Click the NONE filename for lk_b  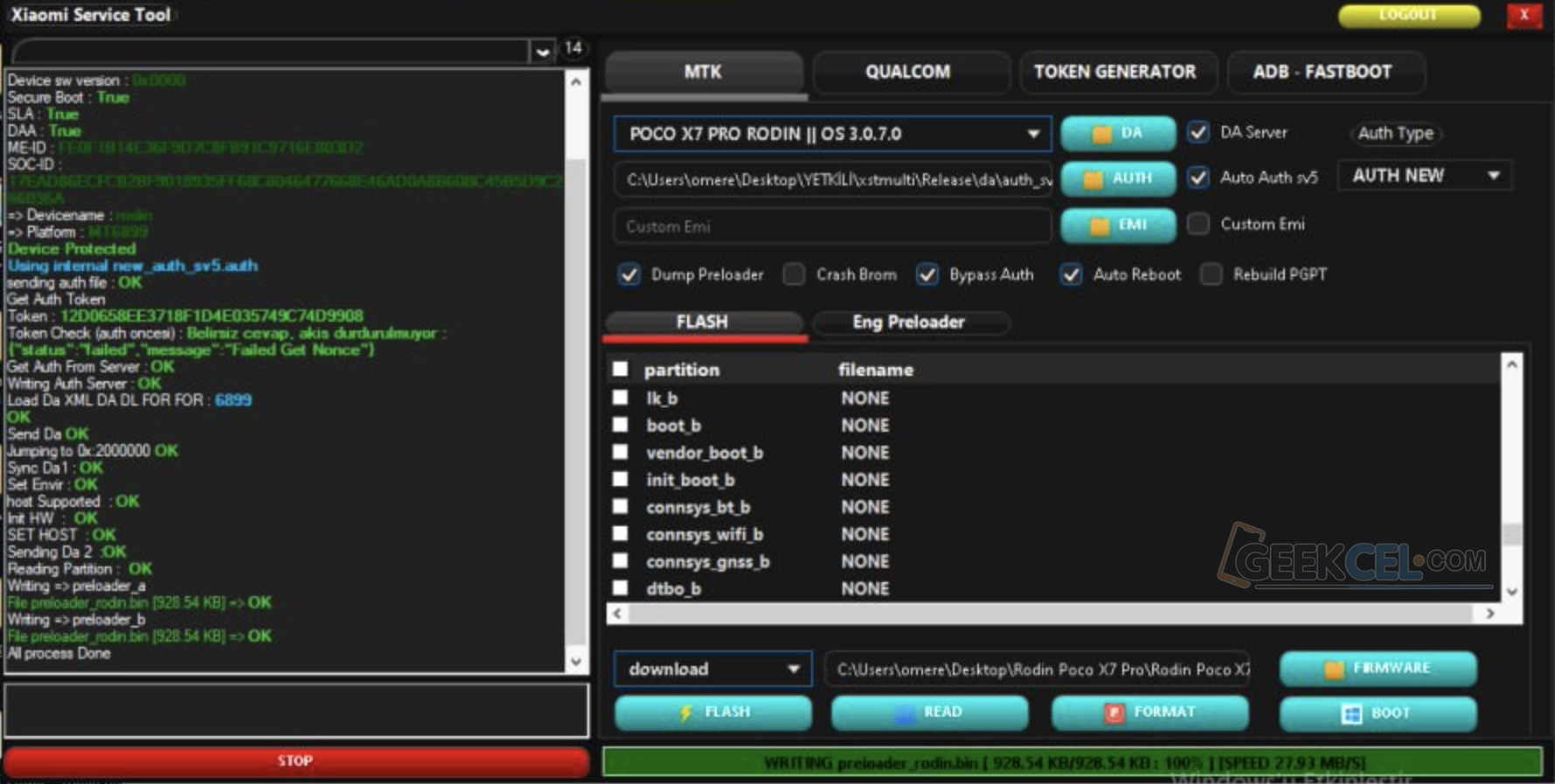click(865, 398)
